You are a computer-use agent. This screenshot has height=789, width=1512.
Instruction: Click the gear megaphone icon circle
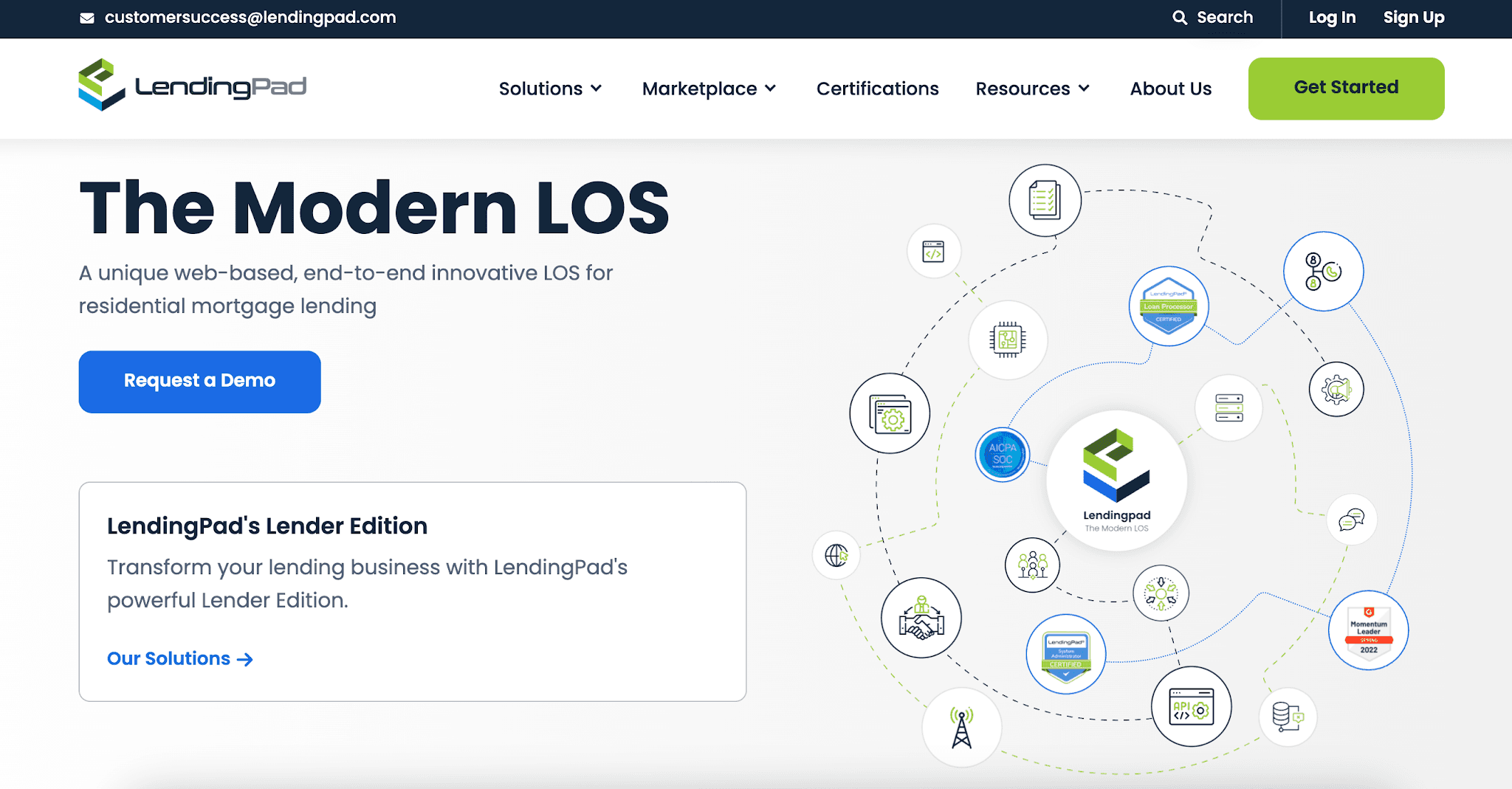(1336, 389)
